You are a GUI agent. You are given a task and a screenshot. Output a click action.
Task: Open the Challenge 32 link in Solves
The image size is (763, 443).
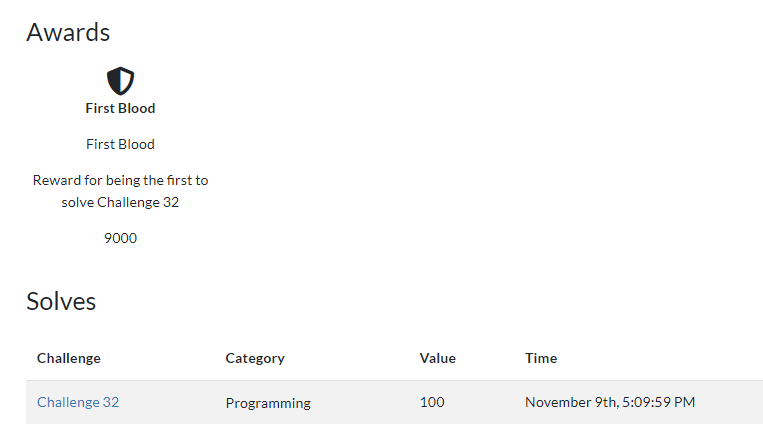(78, 402)
